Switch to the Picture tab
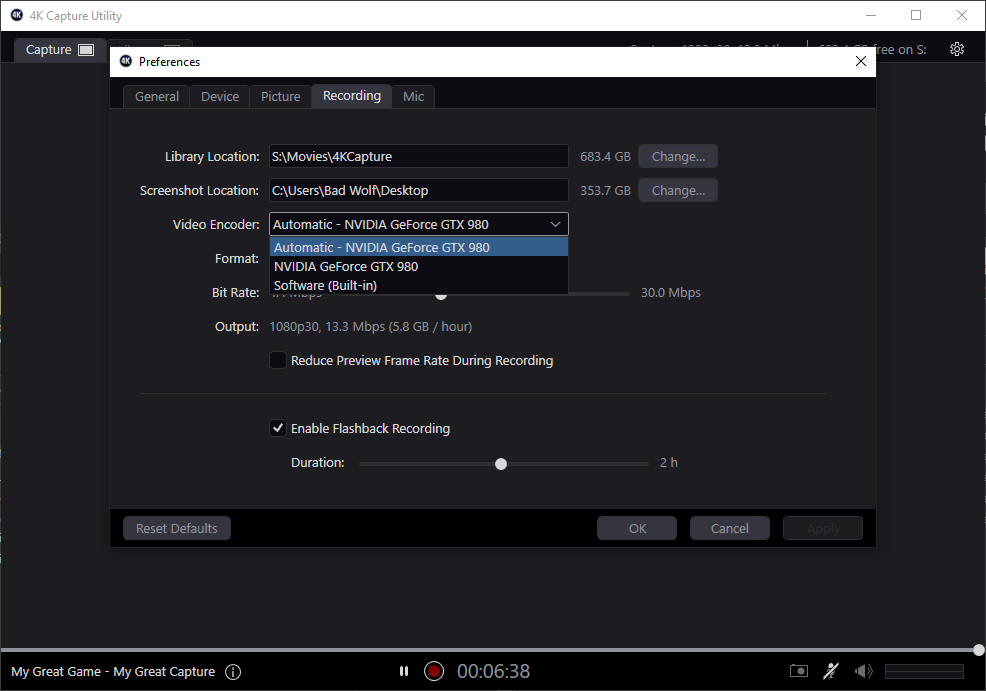 point(280,96)
